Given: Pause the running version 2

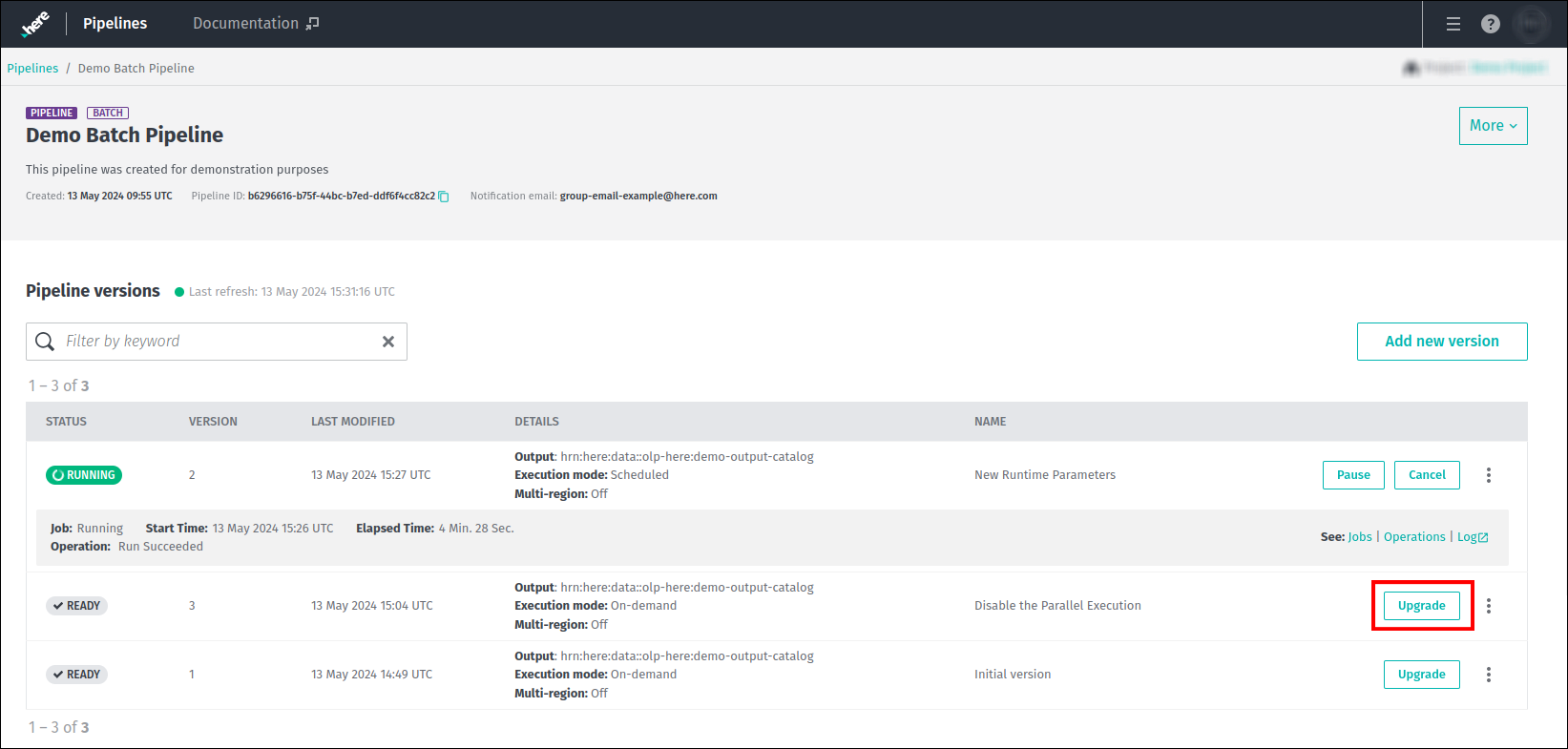Looking at the screenshot, I should pos(1353,475).
